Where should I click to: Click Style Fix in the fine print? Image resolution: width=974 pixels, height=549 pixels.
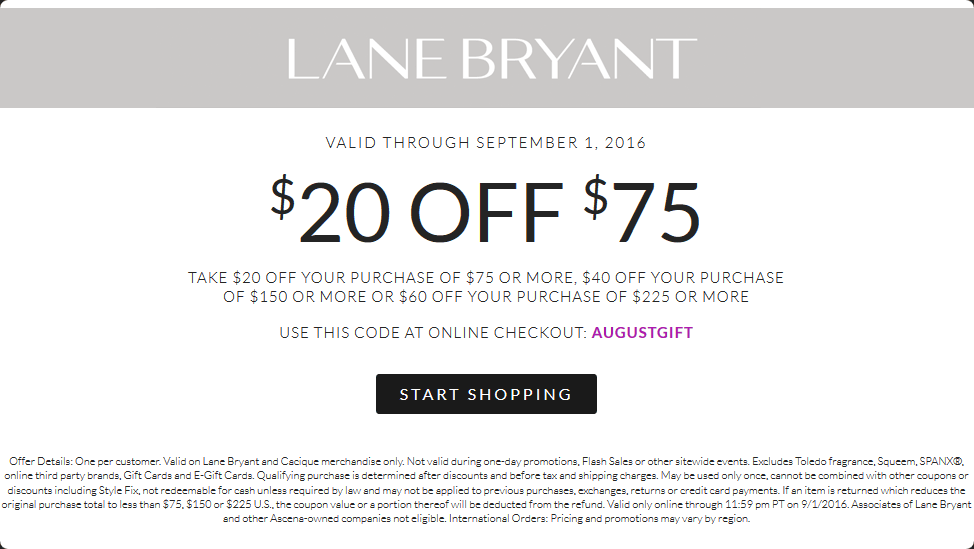point(119,490)
